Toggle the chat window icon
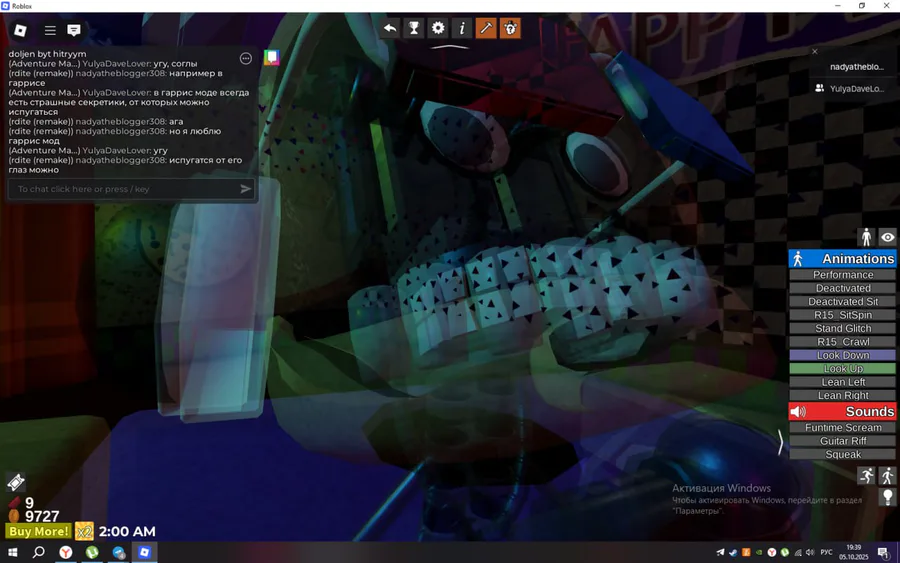Viewport: 900px width, 563px height. (x=73, y=30)
